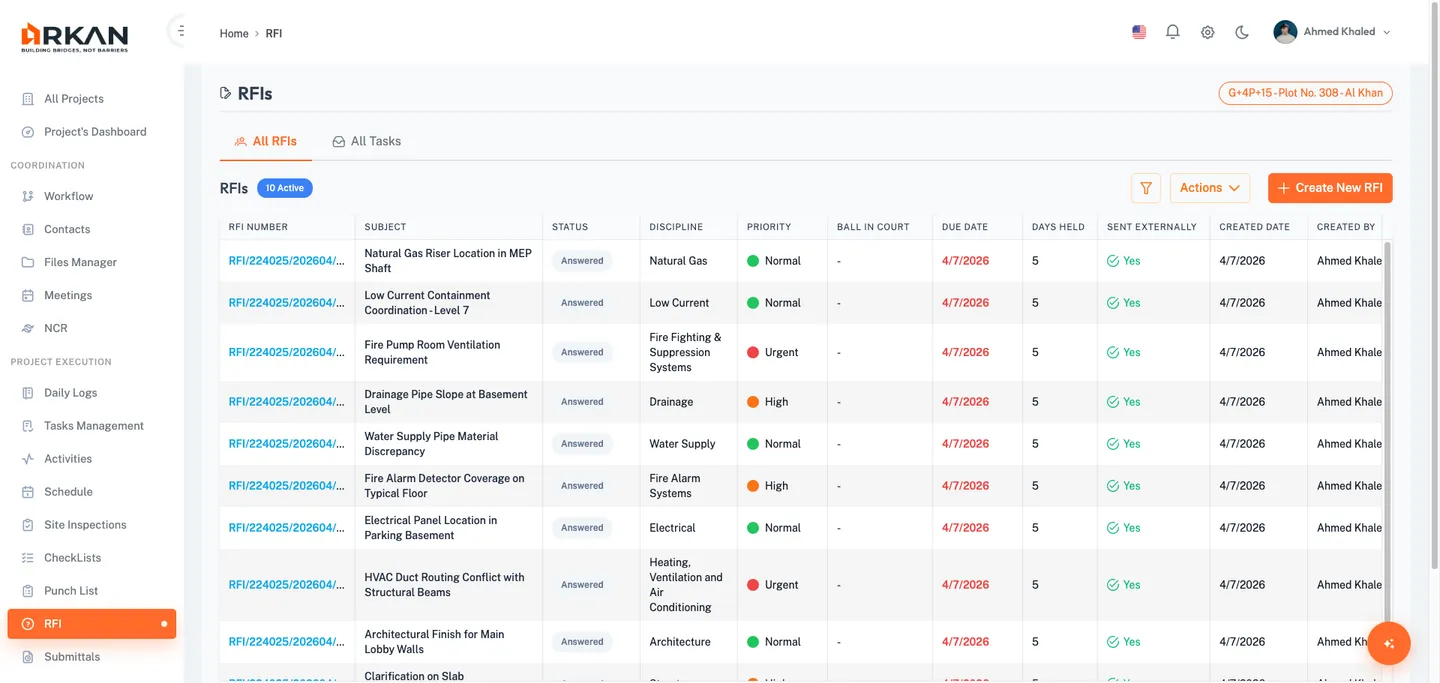The width and height of the screenshot is (1440, 683).
Task: Toggle dark mode with the moon icon
Action: tap(1241, 31)
